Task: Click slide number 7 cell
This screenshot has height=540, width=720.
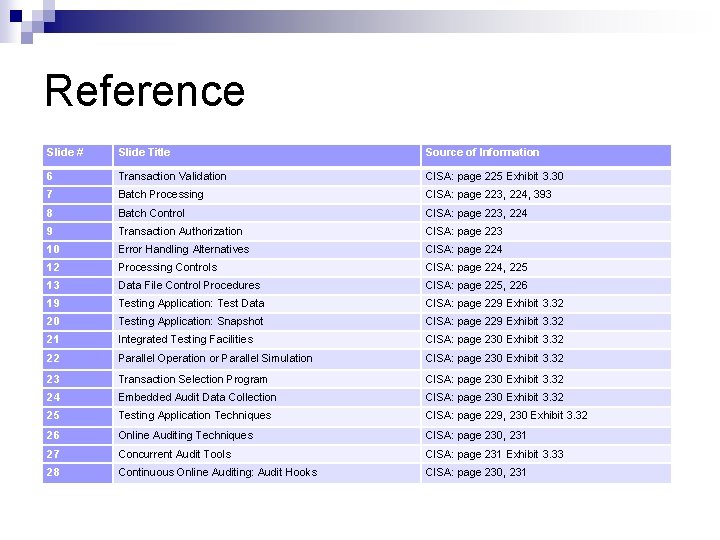Action: tap(78, 195)
